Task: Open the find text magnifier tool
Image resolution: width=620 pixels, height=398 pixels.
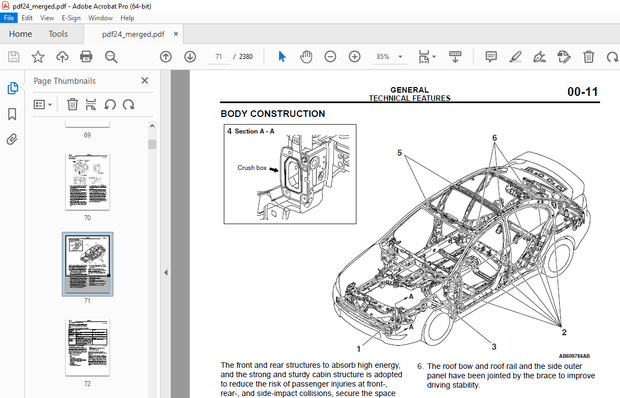Action: click(x=111, y=57)
